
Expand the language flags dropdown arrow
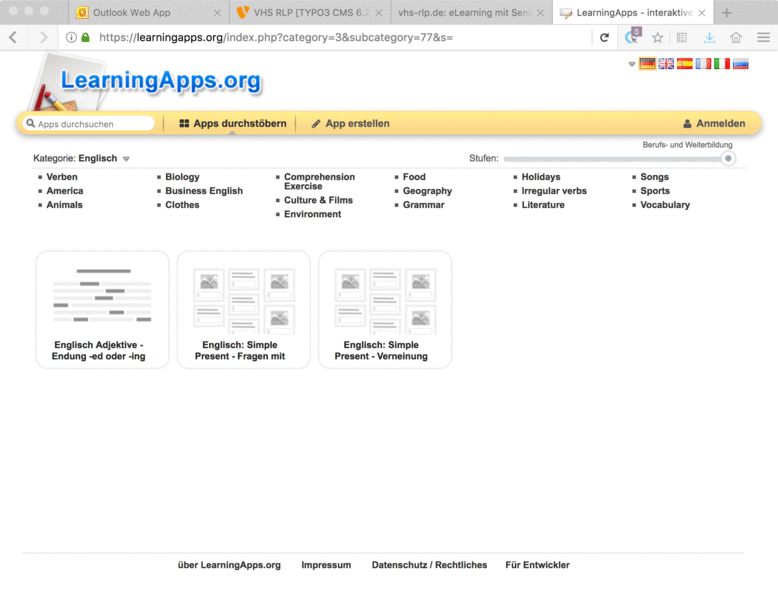[632, 64]
